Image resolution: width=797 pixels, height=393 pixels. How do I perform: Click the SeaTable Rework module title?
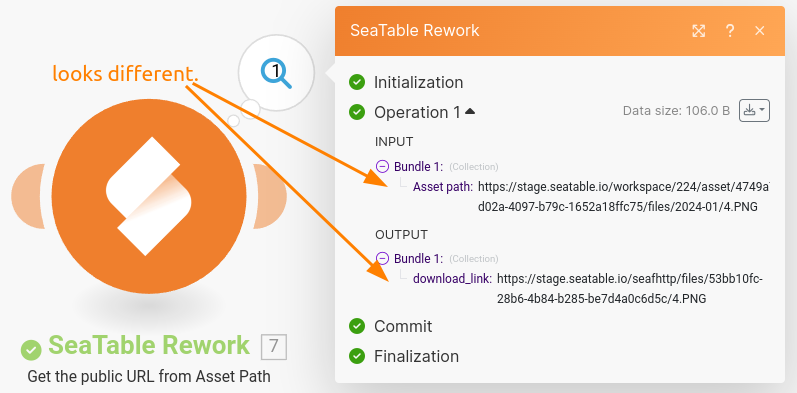(149, 346)
